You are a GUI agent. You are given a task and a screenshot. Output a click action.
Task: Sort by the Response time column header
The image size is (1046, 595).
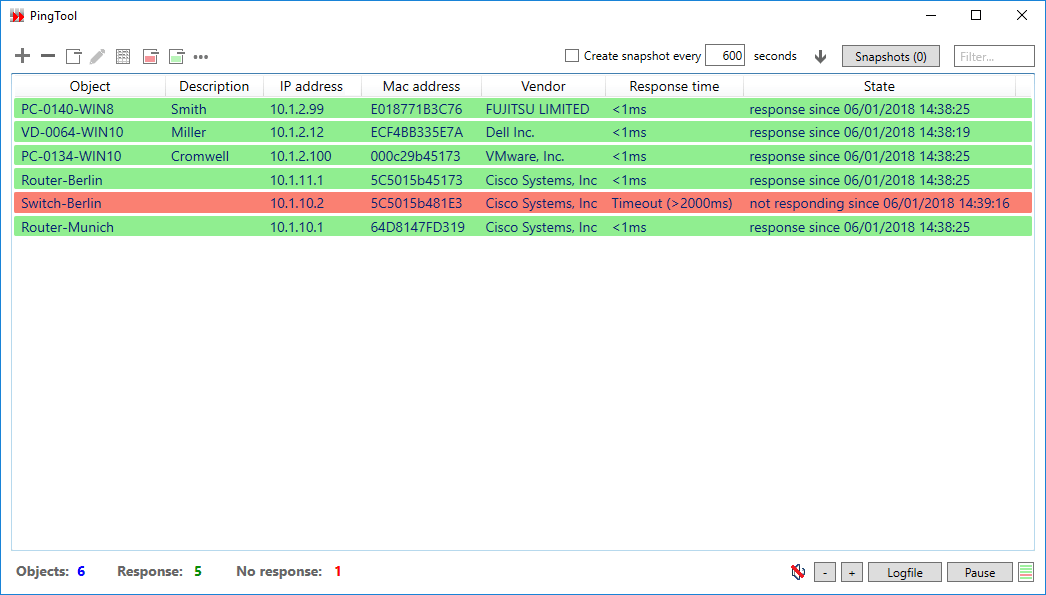[673, 86]
